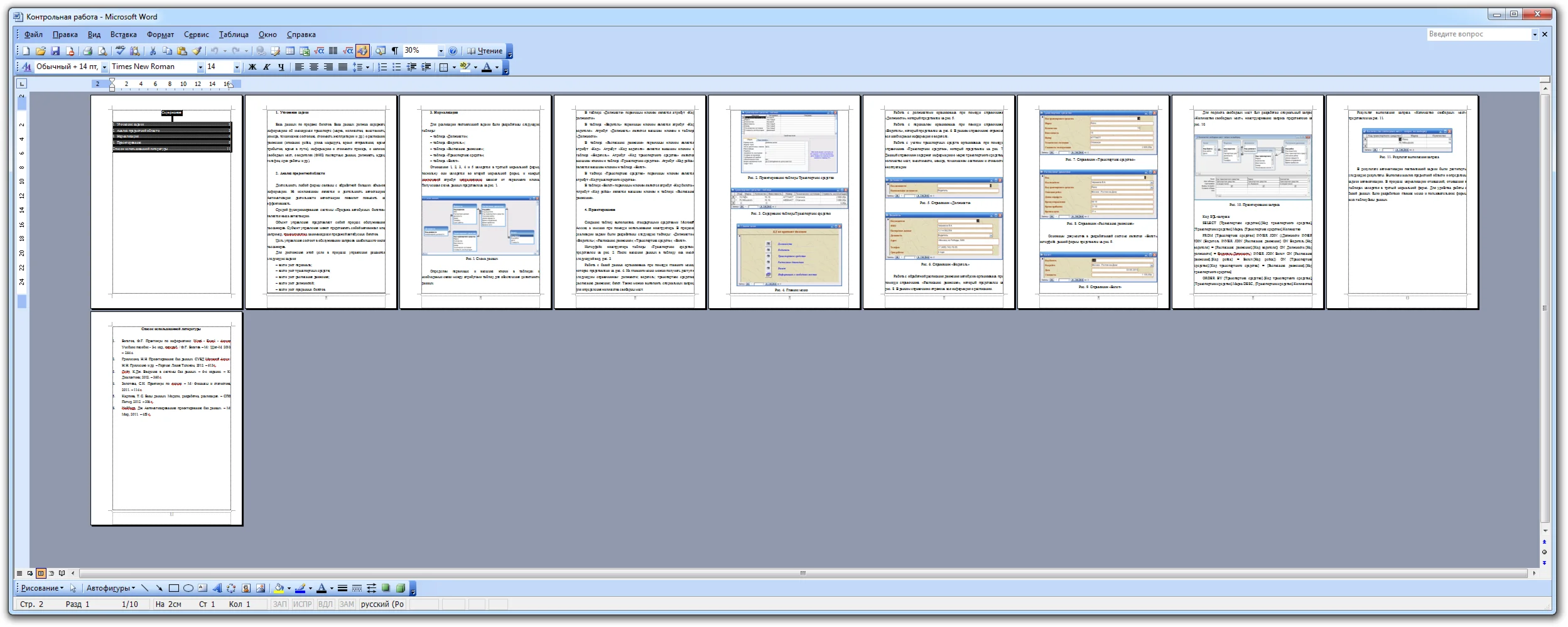
Task: Open the Вставка menu
Action: pos(123,35)
